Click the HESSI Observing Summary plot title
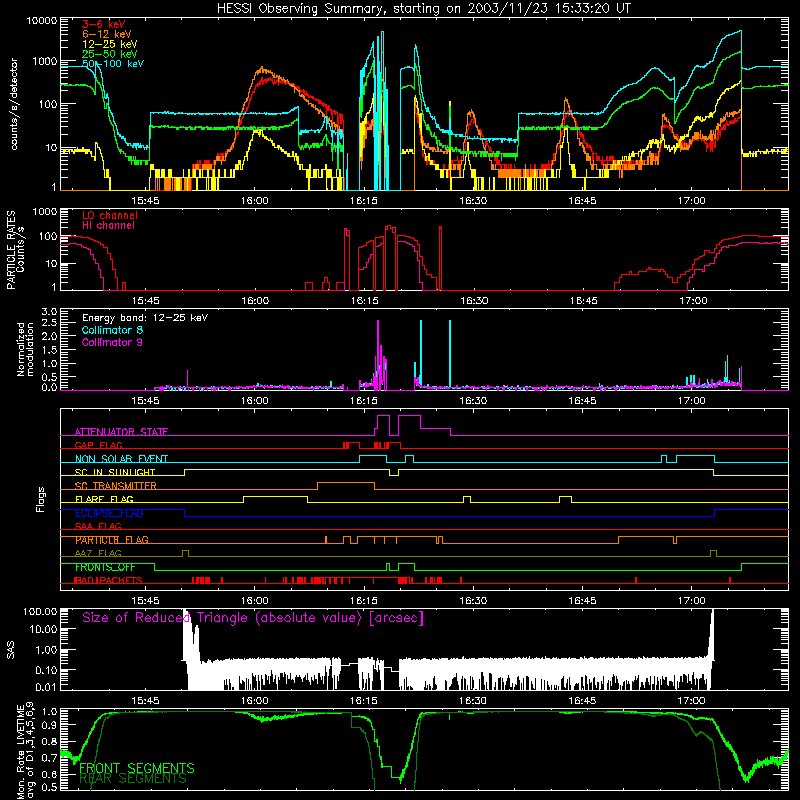Viewport: 800px width, 800px height. (423, 9)
